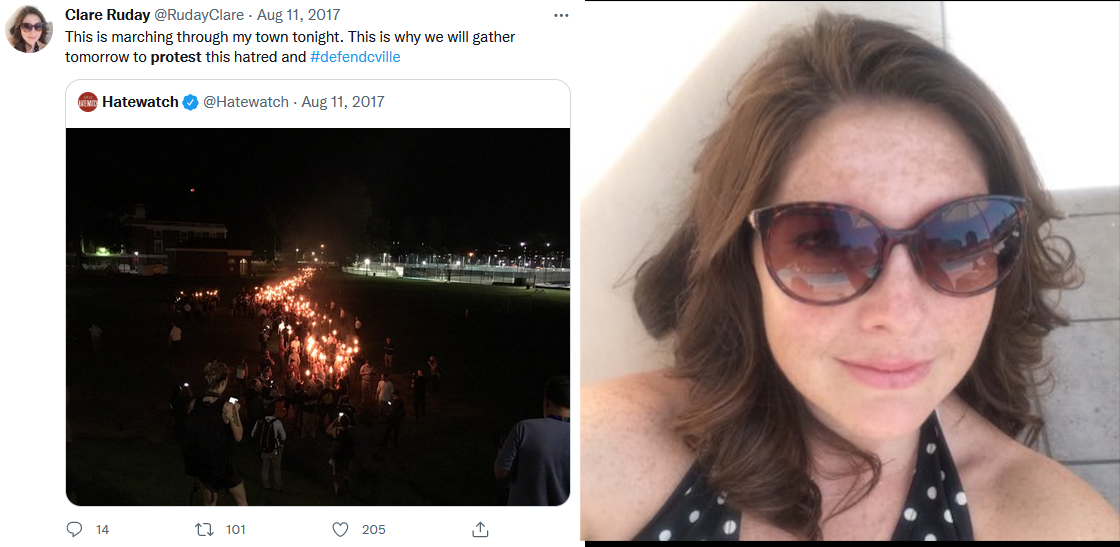Open the torch march photo

(317, 316)
